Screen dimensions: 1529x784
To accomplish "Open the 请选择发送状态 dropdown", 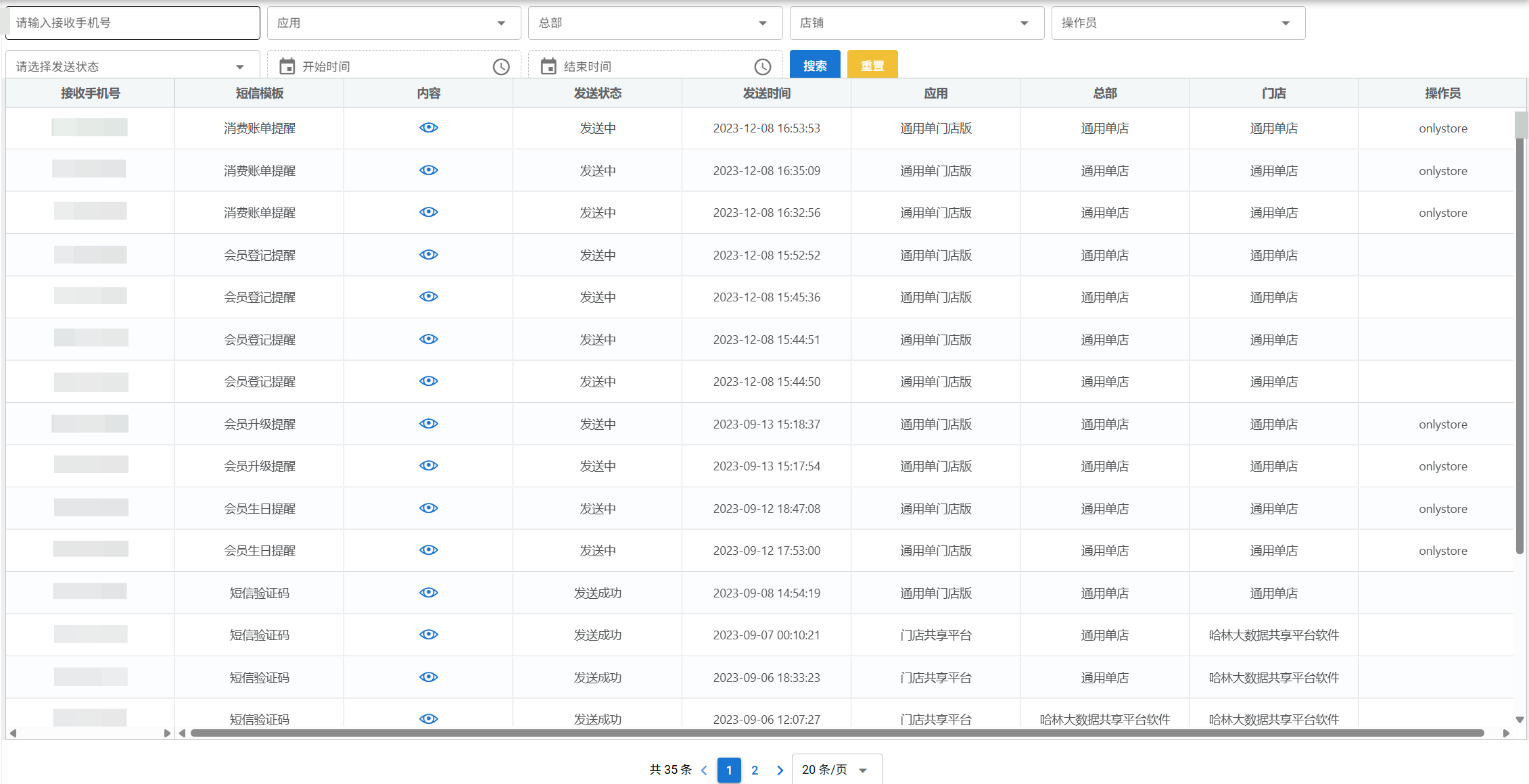I will [133, 66].
